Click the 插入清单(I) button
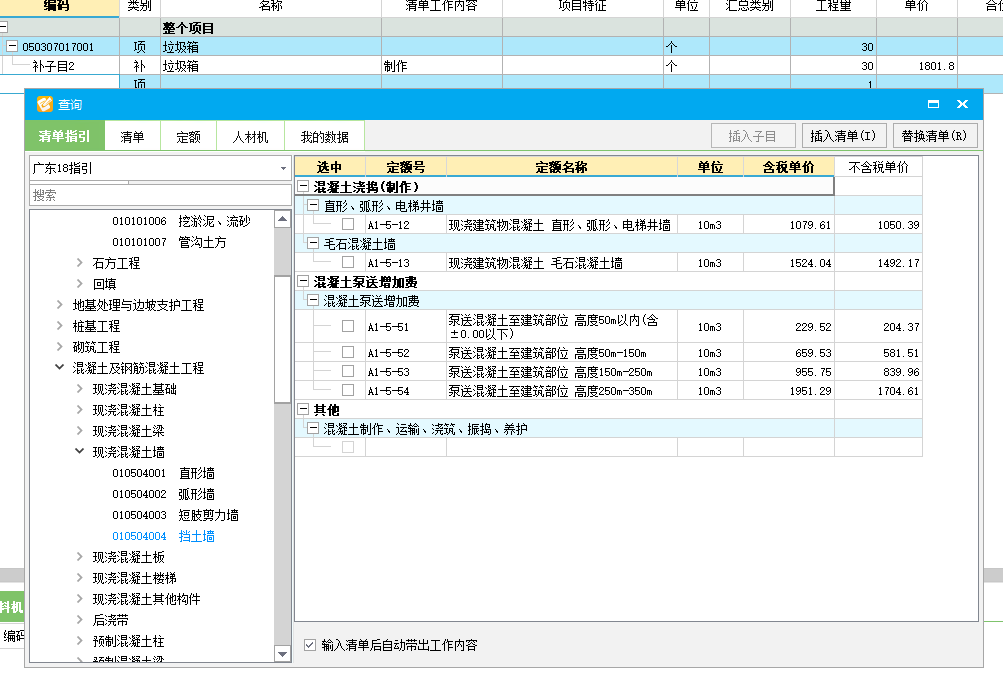The width and height of the screenshot is (1003, 693). point(843,136)
